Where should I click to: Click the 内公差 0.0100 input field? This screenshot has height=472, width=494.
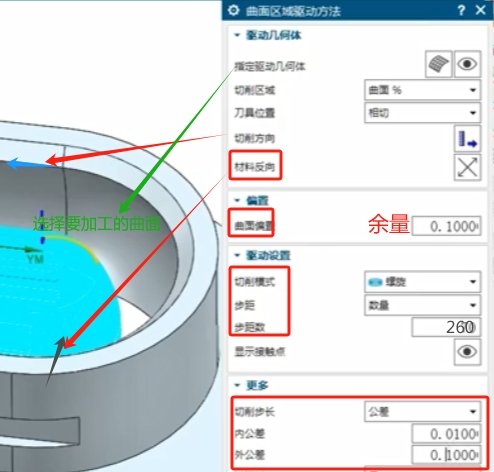point(446,433)
